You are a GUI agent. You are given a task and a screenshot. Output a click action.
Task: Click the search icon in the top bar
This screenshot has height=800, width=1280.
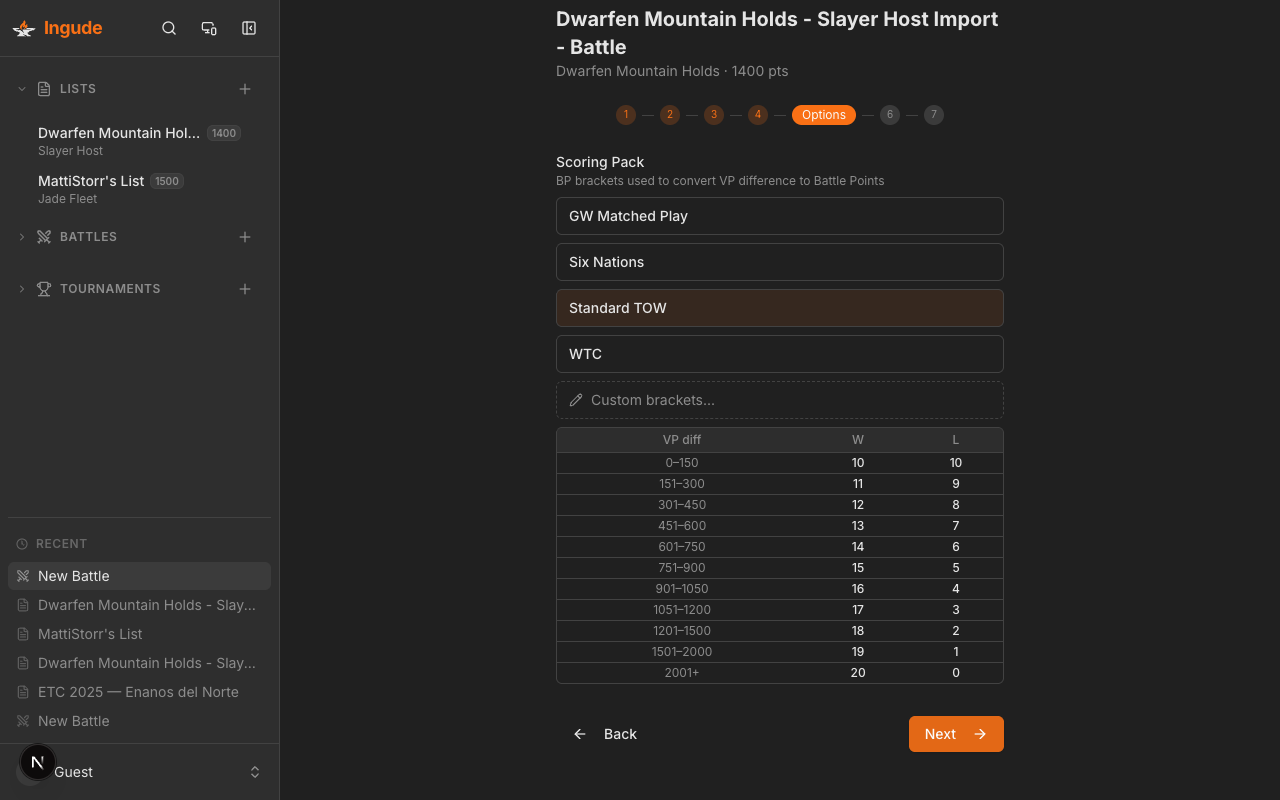pos(169,28)
